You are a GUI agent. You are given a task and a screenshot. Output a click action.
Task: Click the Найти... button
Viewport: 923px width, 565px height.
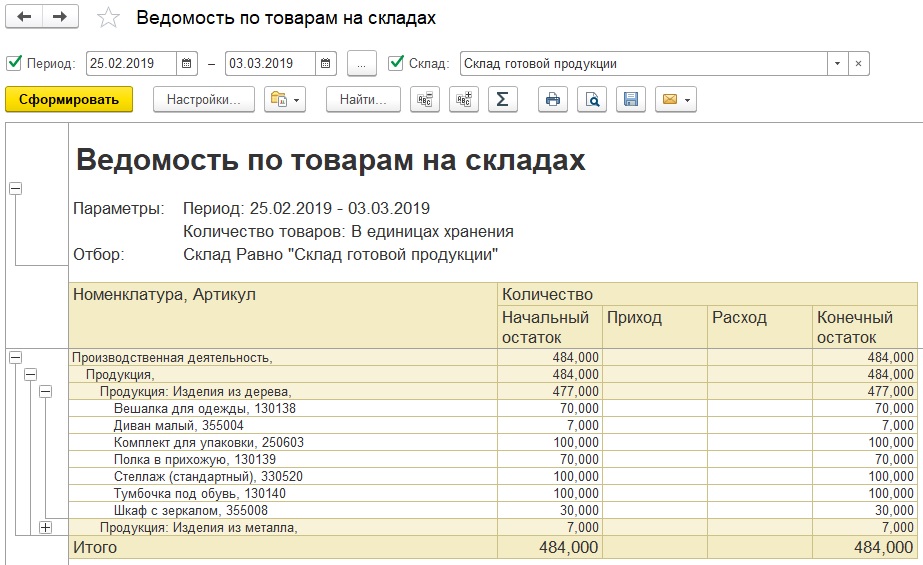(x=363, y=99)
